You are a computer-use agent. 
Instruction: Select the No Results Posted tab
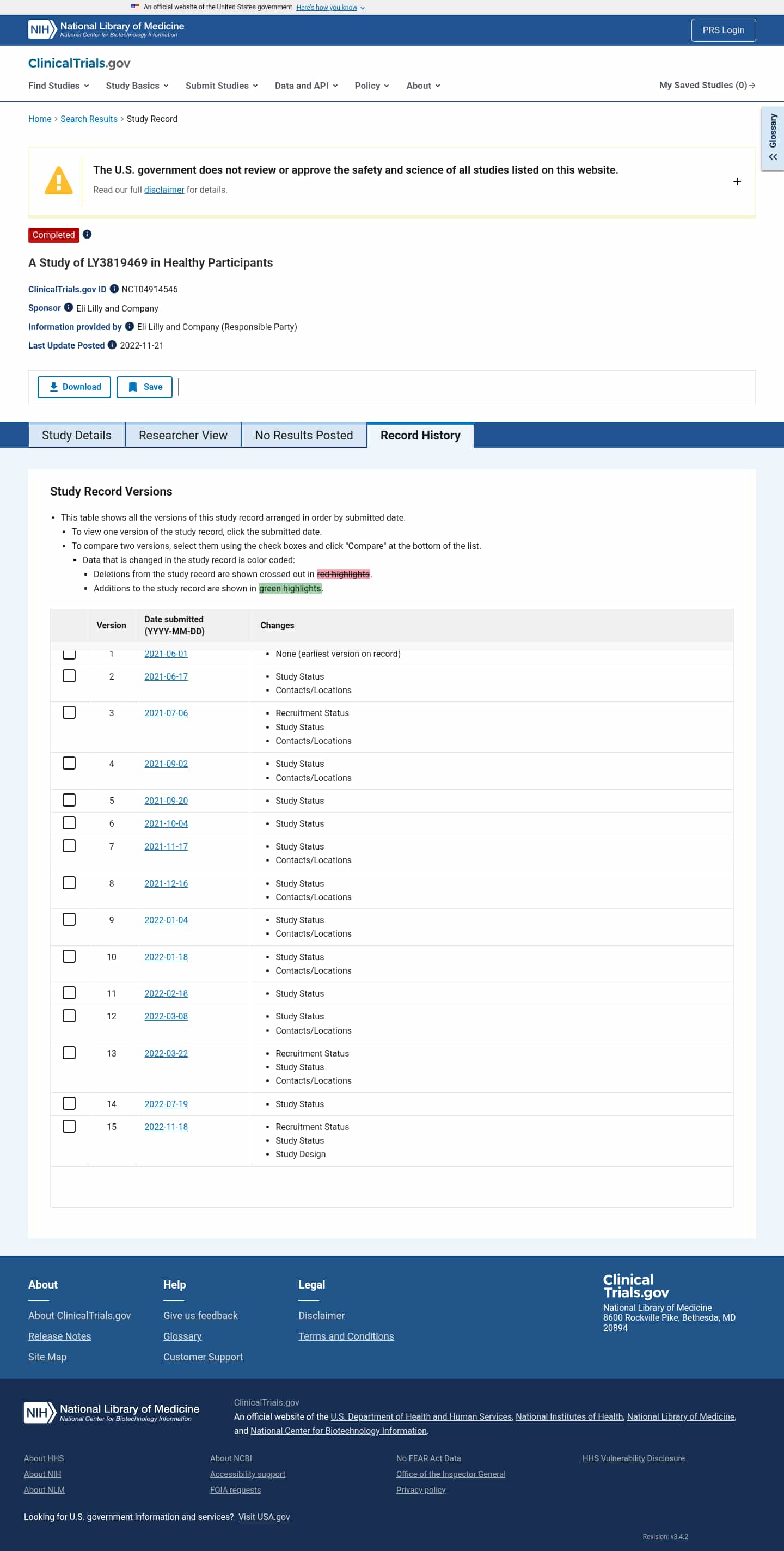click(x=303, y=435)
